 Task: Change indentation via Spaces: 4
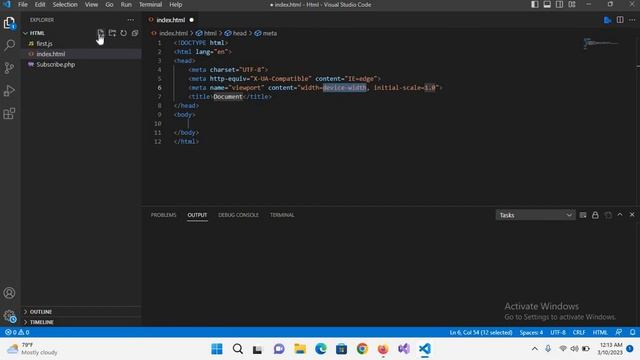pyautogui.click(x=531, y=332)
